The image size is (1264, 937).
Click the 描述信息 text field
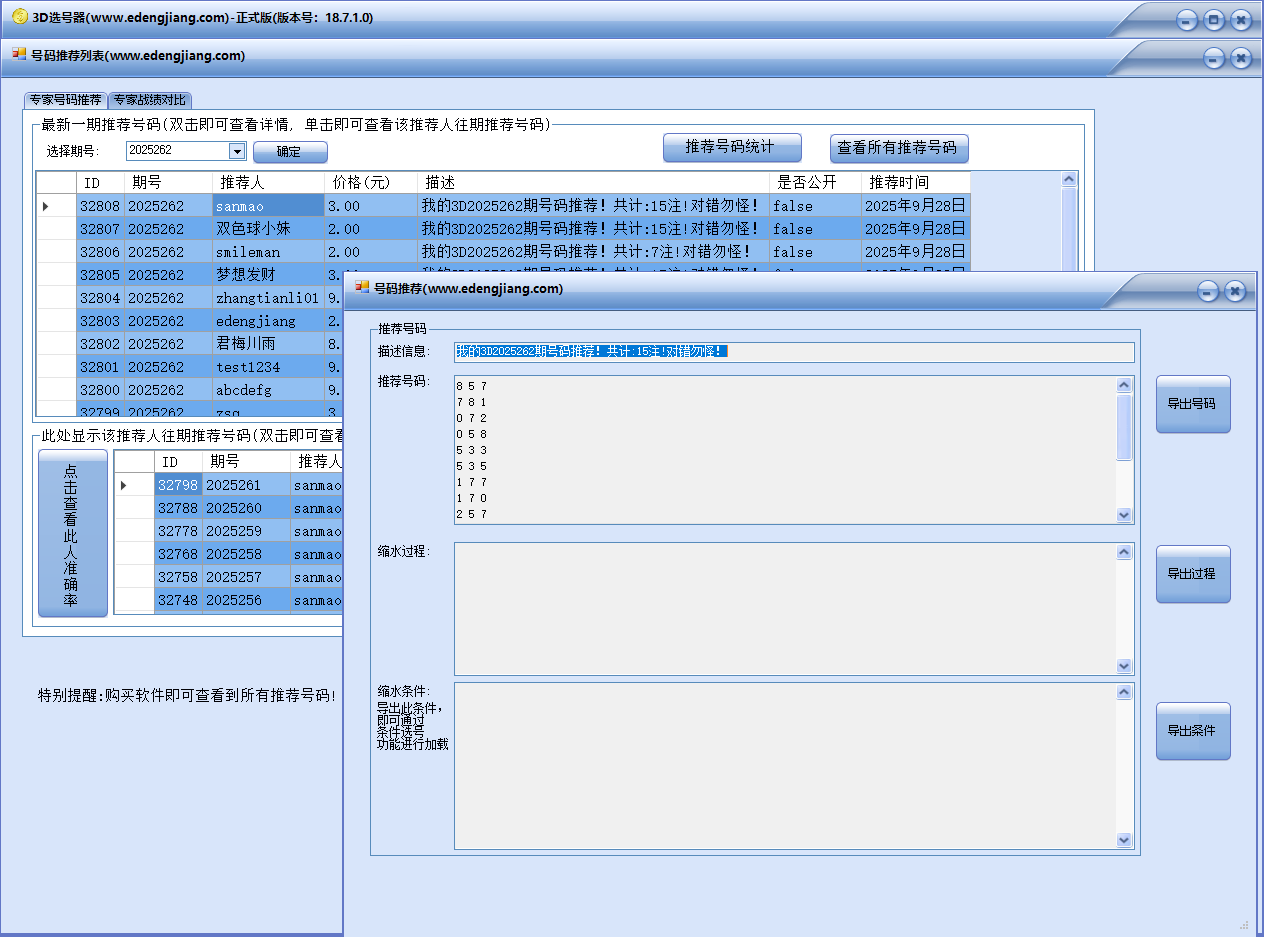794,352
